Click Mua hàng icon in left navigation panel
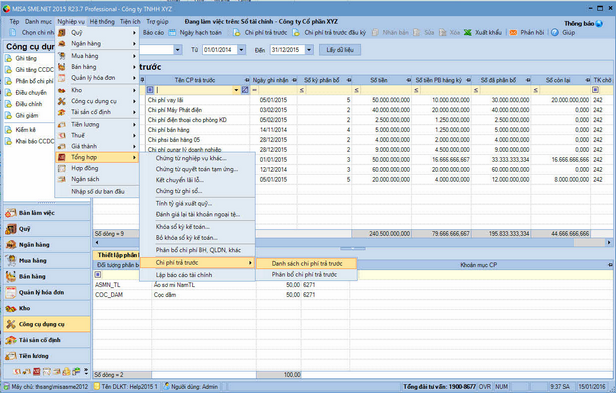The height and width of the screenshot is (393, 616). coord(11,261)
